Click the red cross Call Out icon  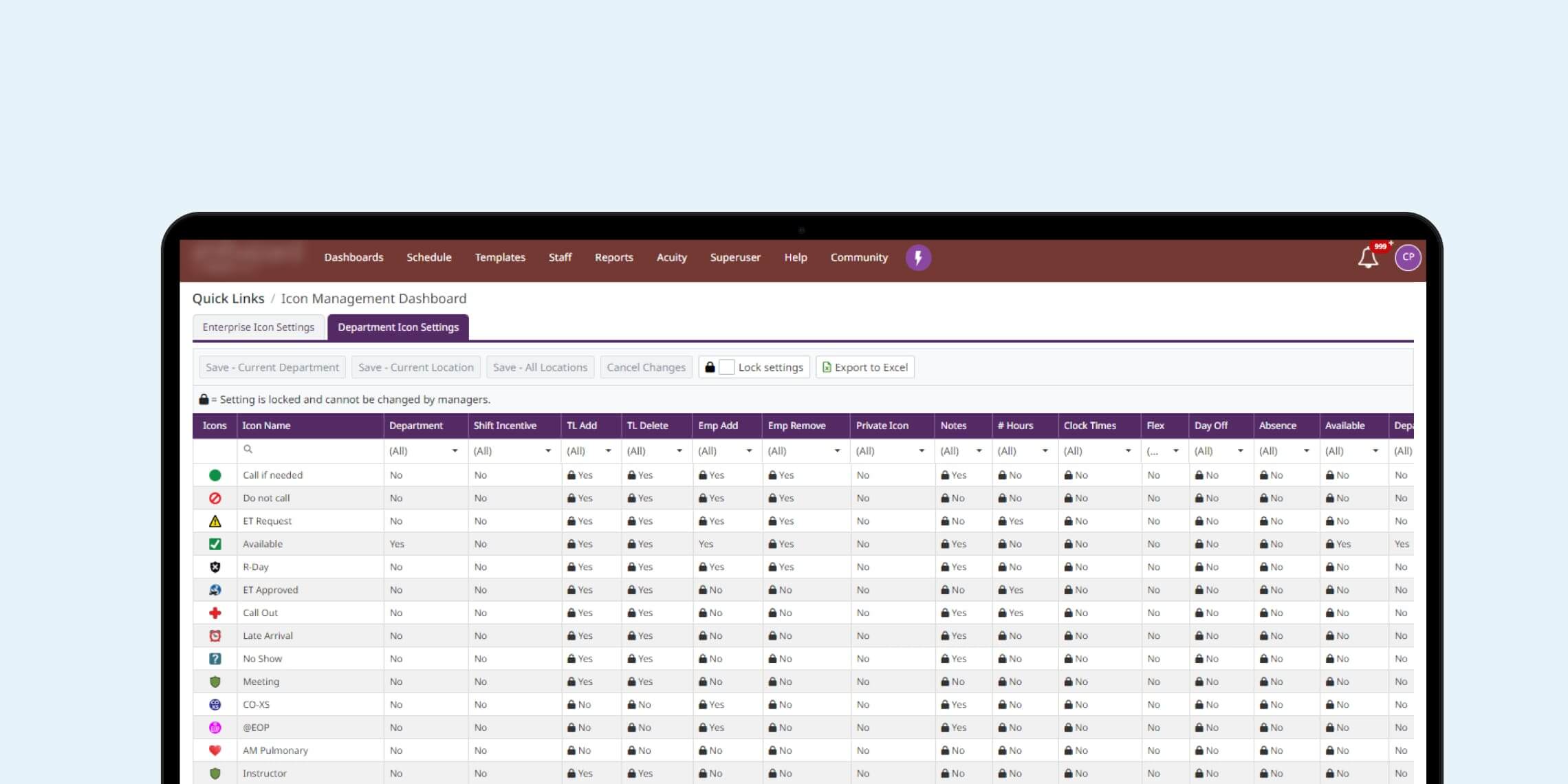point(215,613)
